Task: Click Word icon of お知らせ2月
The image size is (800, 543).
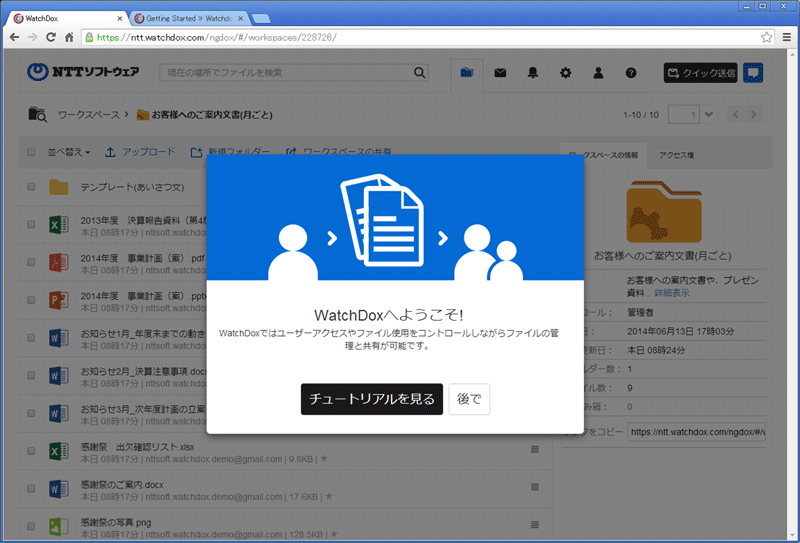Action: pyautogui.click(x=59, y=376)
